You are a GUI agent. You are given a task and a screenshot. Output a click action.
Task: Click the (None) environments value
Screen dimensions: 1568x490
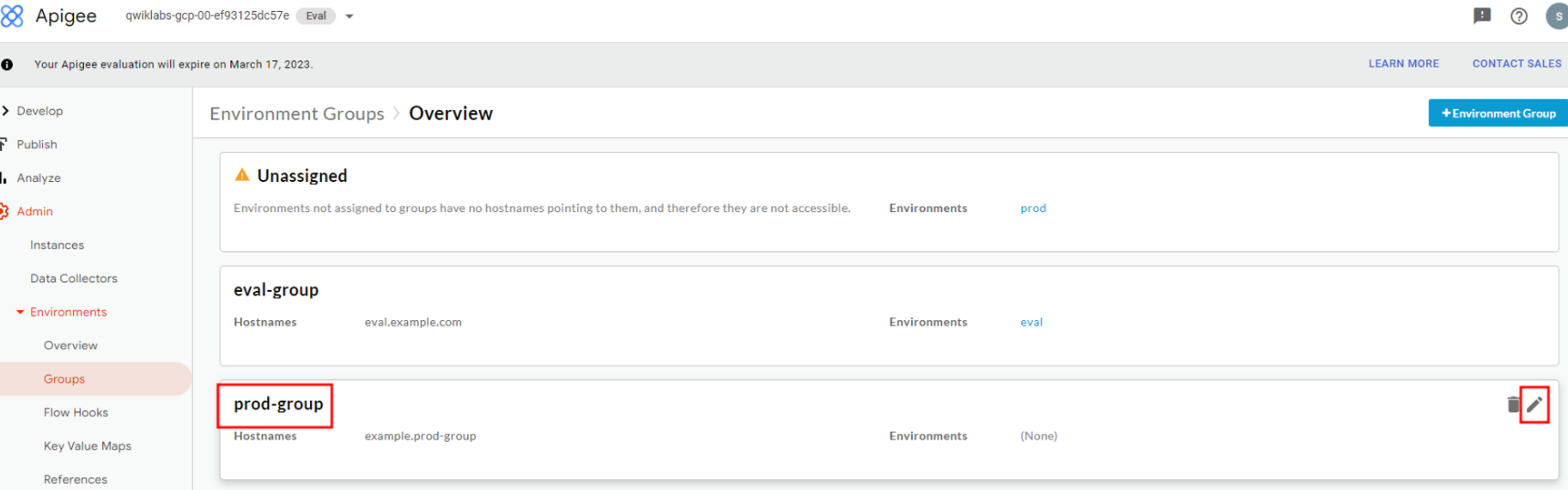[x=1038, y=436]
